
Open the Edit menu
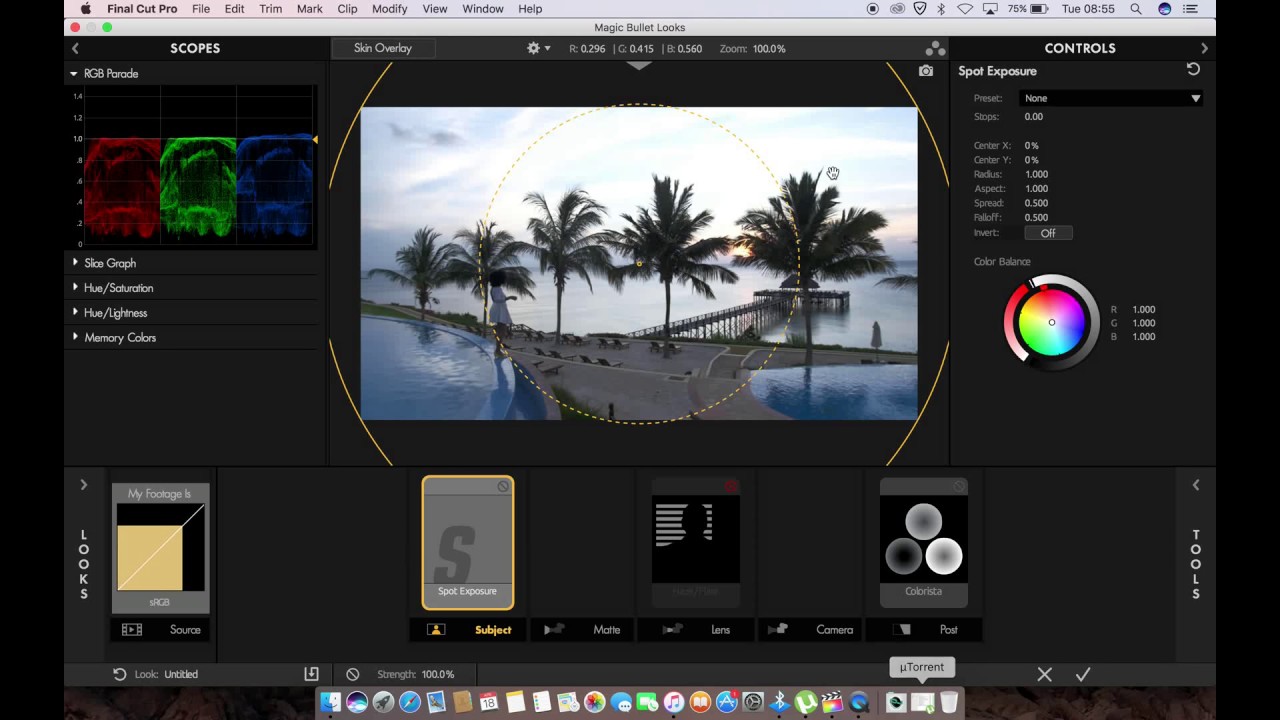click(234, 9)
